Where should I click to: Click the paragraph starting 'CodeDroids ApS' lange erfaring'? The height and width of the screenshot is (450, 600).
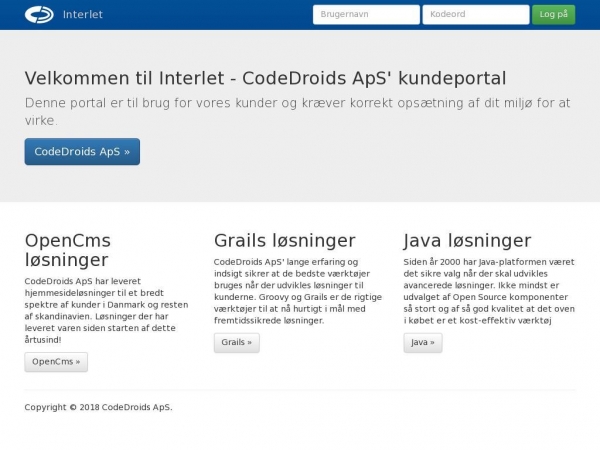[x=298, y=291]
